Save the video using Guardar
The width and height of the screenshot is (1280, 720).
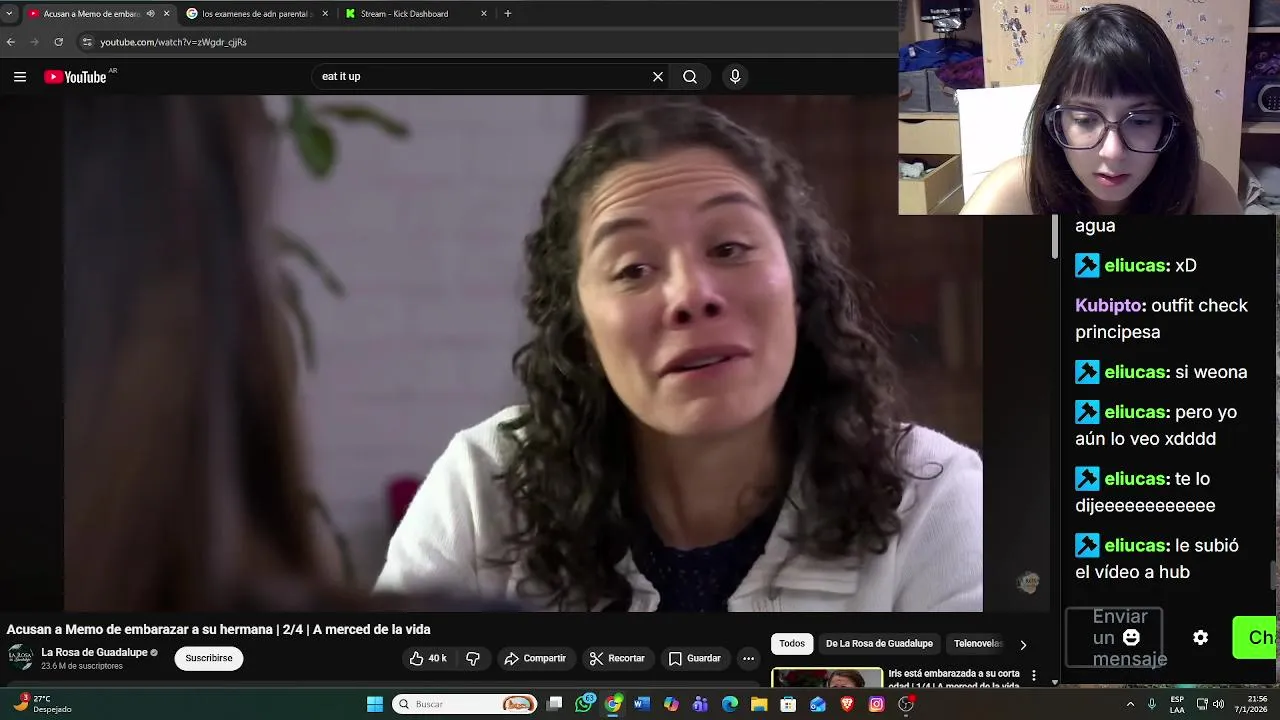click(694, 658)
